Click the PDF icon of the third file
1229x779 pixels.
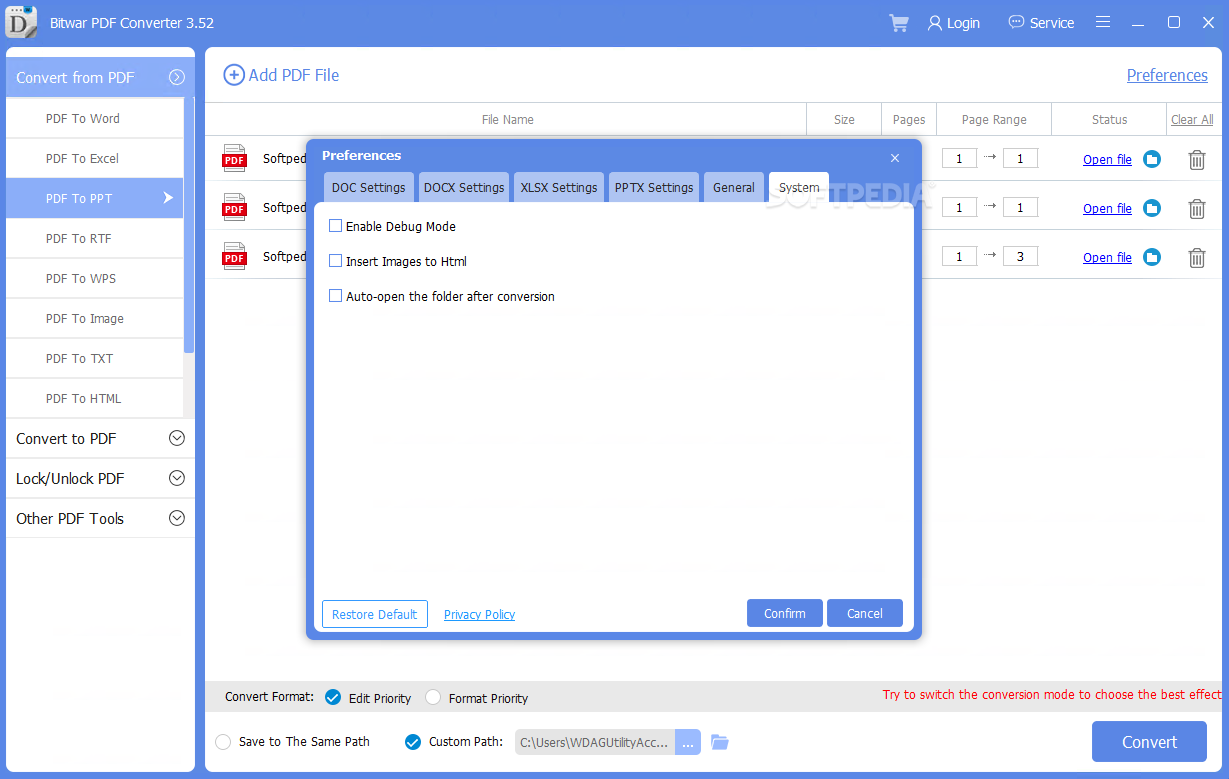(x=234, y=256)
